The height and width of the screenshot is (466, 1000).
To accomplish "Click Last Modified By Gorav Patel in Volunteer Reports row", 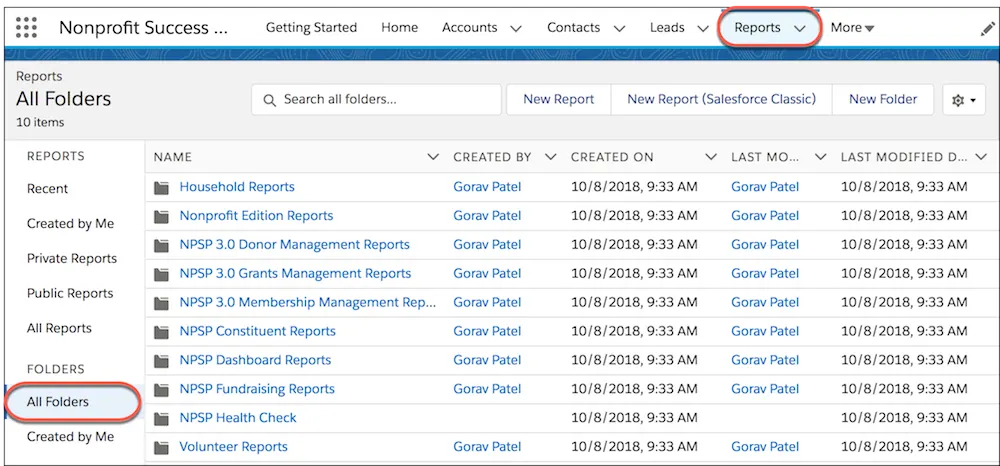I will pyautogui.click(x=765, y=447).
